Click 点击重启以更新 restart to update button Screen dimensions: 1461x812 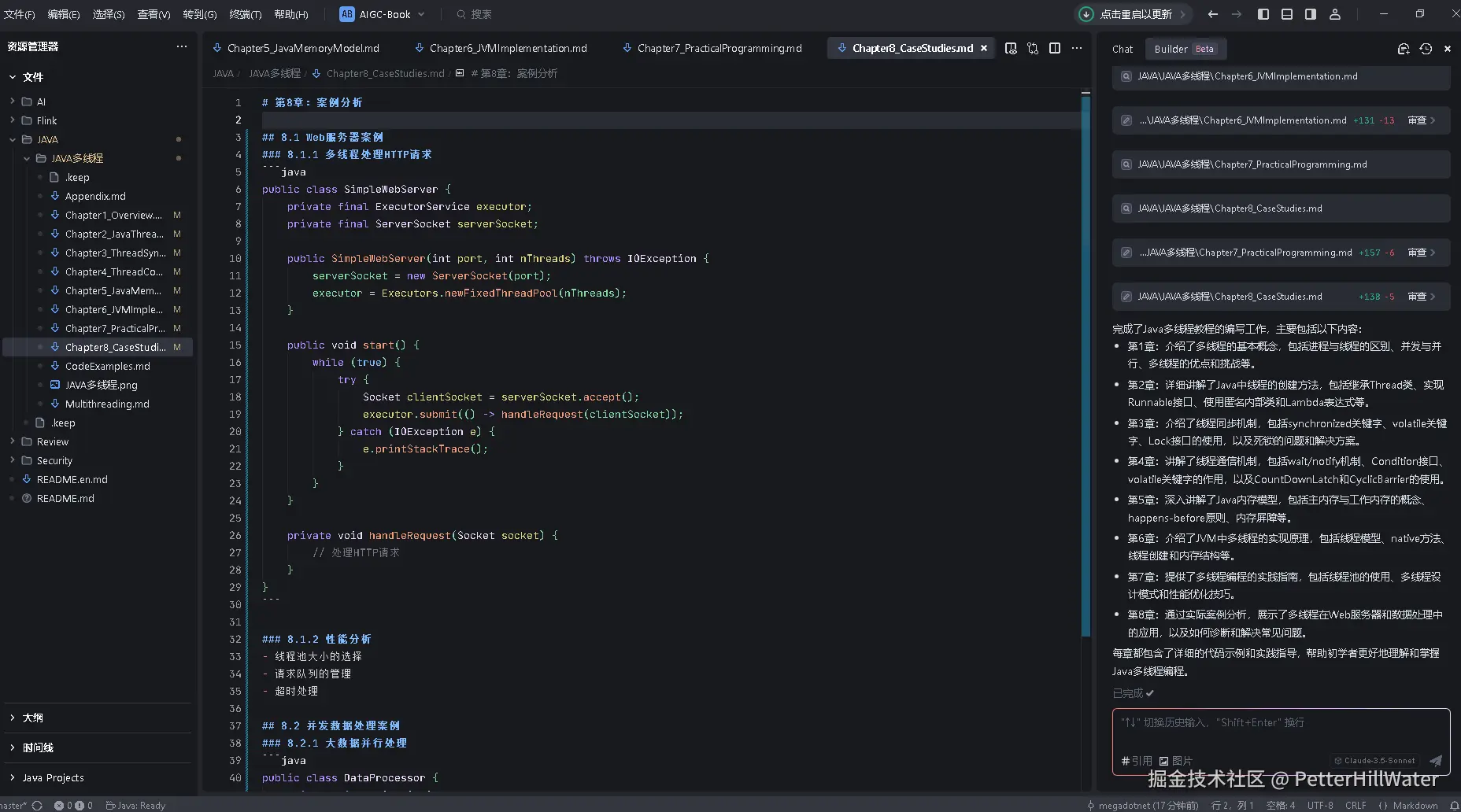(1134, 14)
